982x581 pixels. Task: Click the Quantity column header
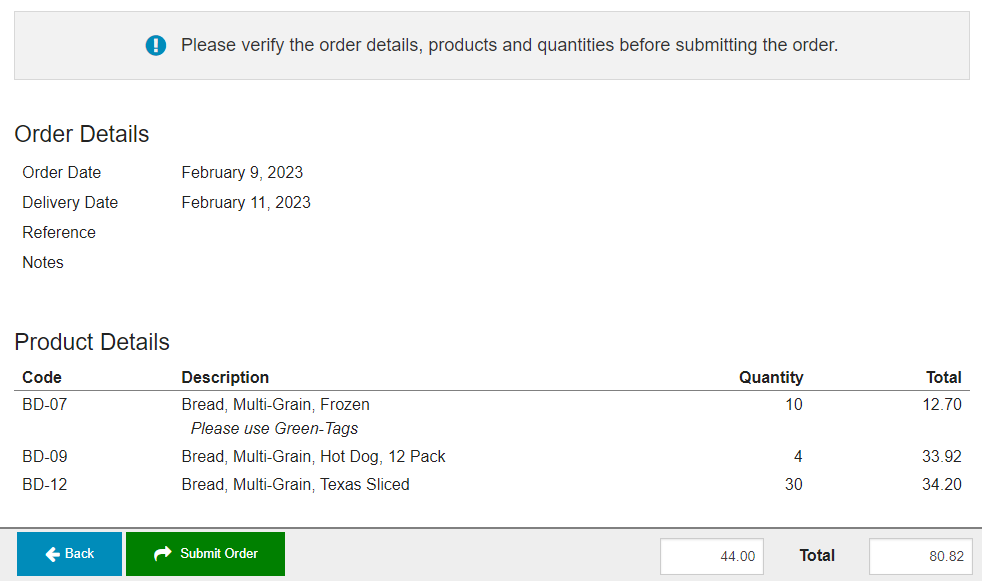(x=771, y=378)
